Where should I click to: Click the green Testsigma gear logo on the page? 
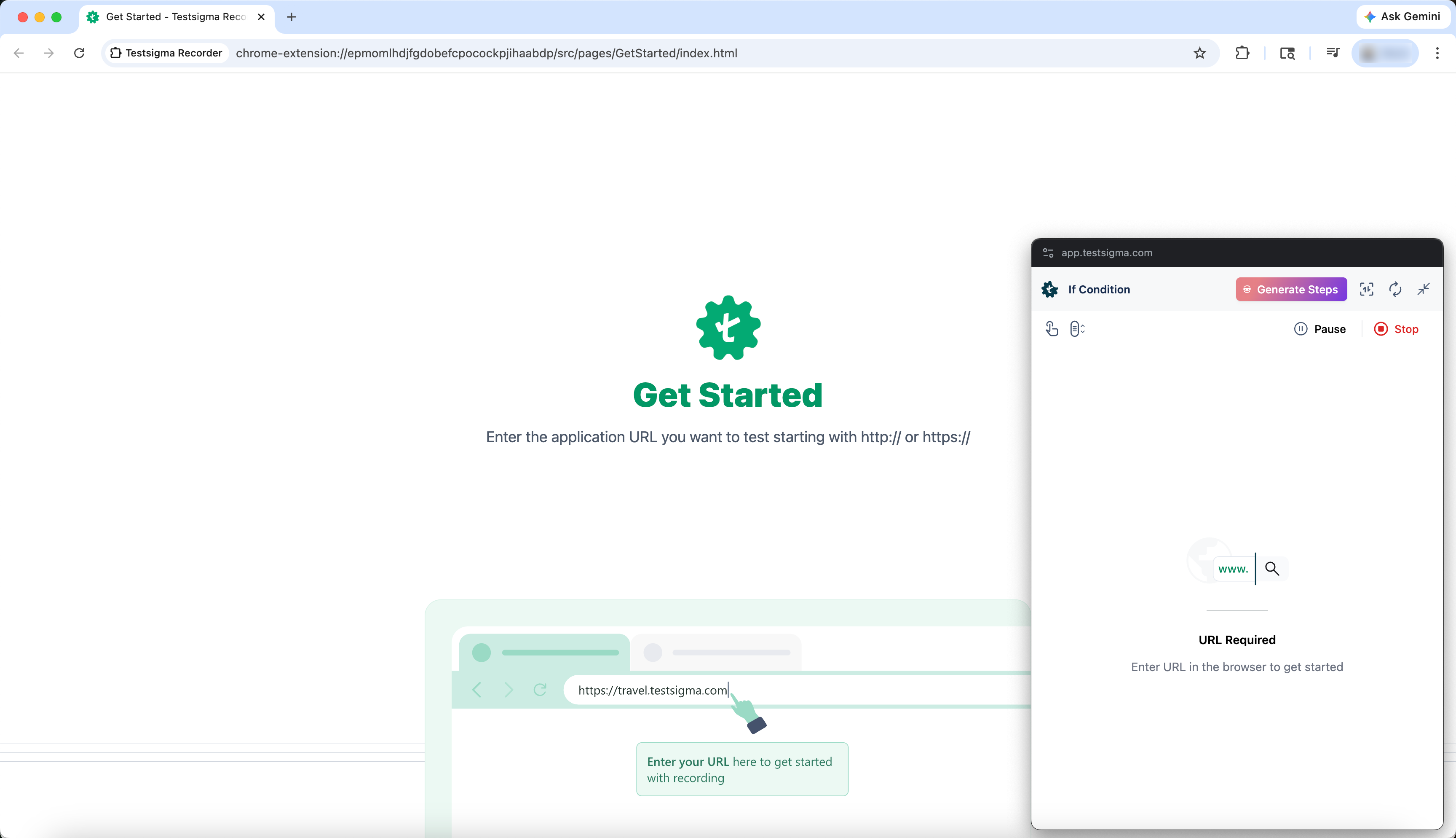(728, 328)
